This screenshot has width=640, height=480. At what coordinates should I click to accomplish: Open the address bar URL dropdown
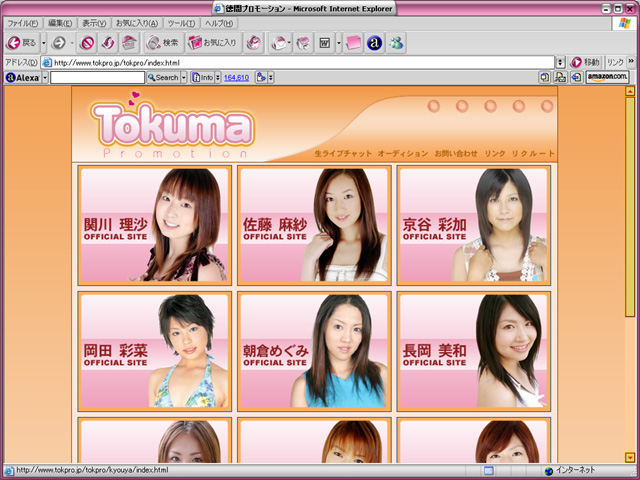pos(560,62)
